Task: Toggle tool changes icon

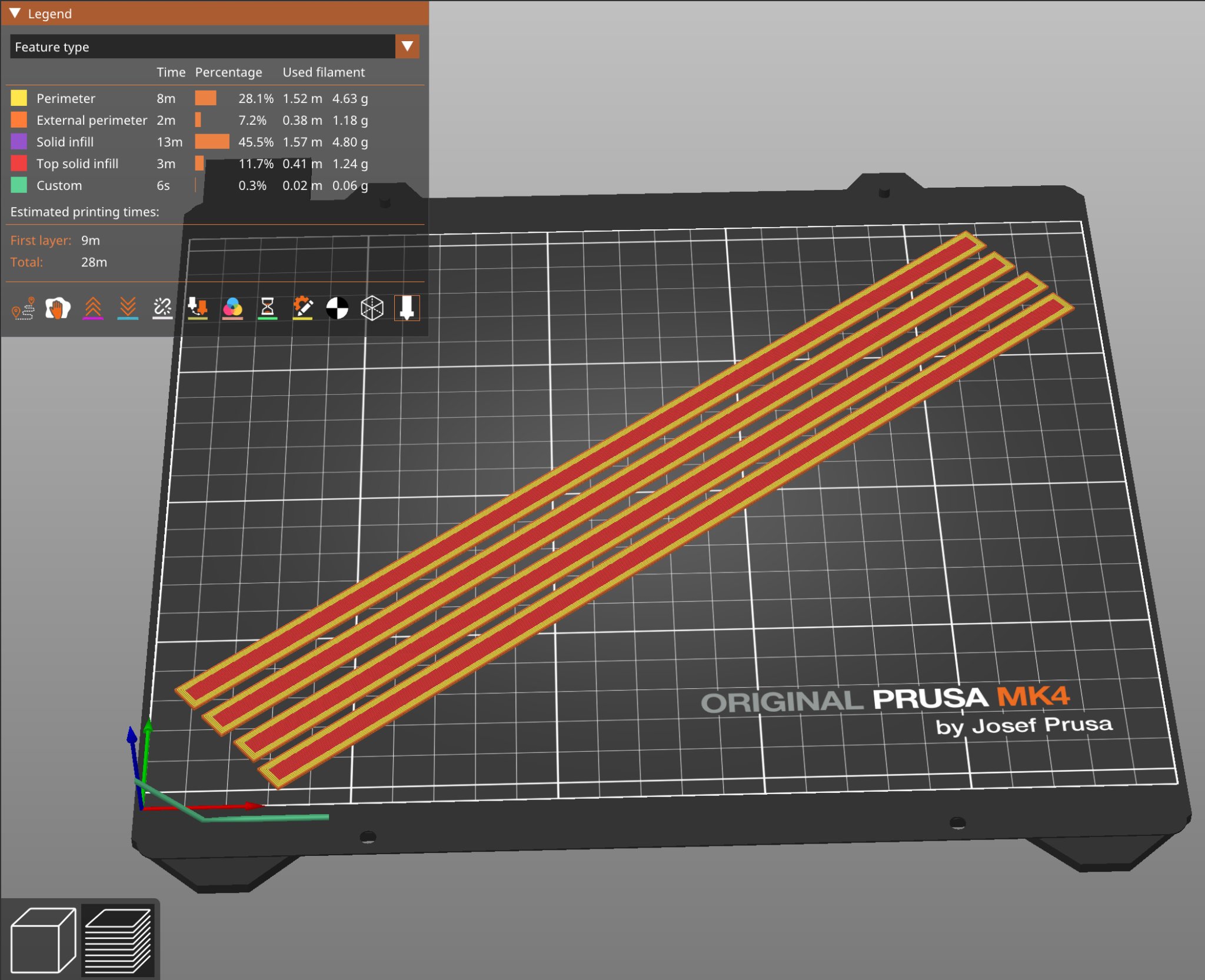Action: coord(198,308)
